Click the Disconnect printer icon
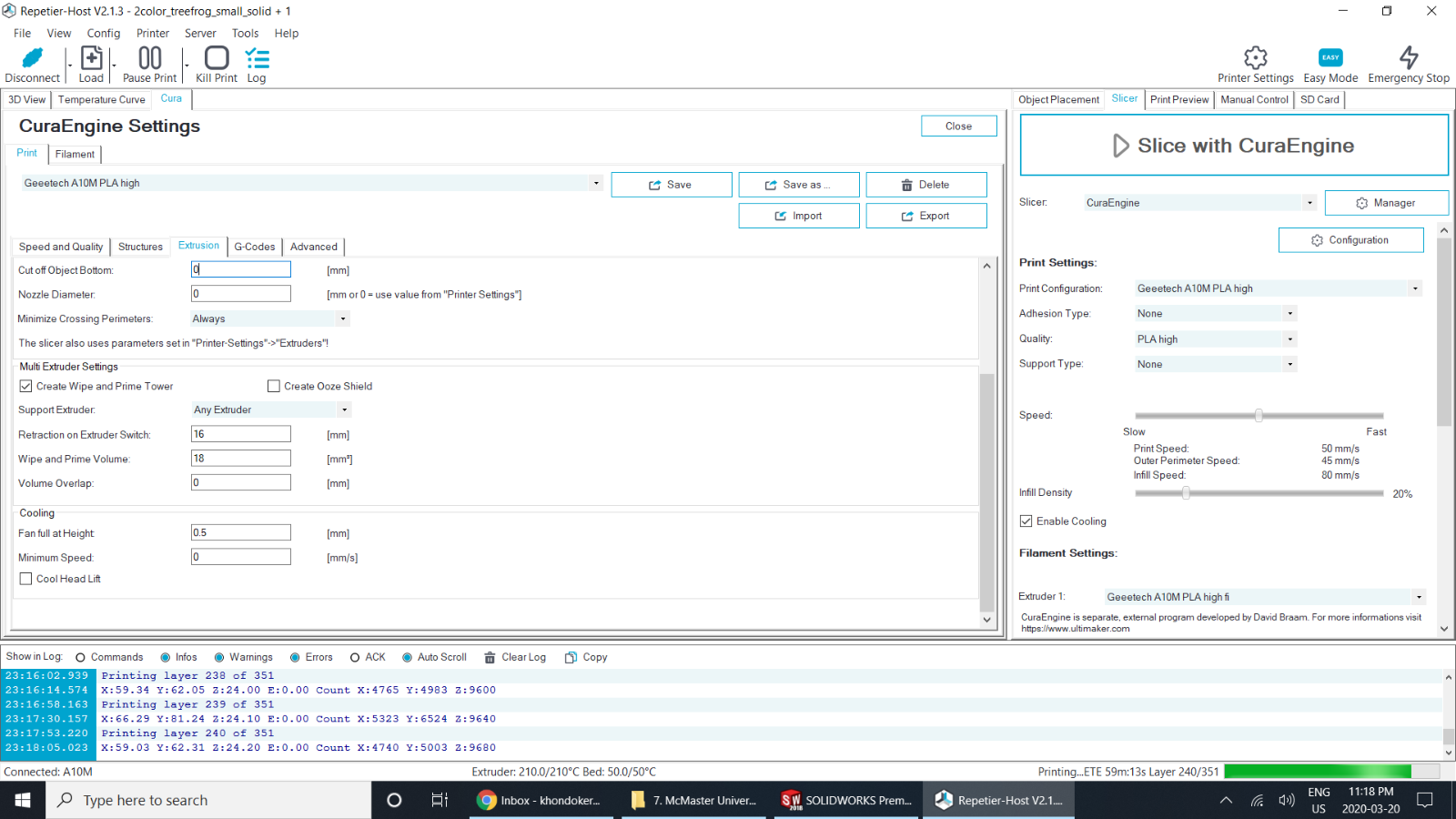Image resolution: width=1456 pixels, height=819 pixels. point(32,59)
